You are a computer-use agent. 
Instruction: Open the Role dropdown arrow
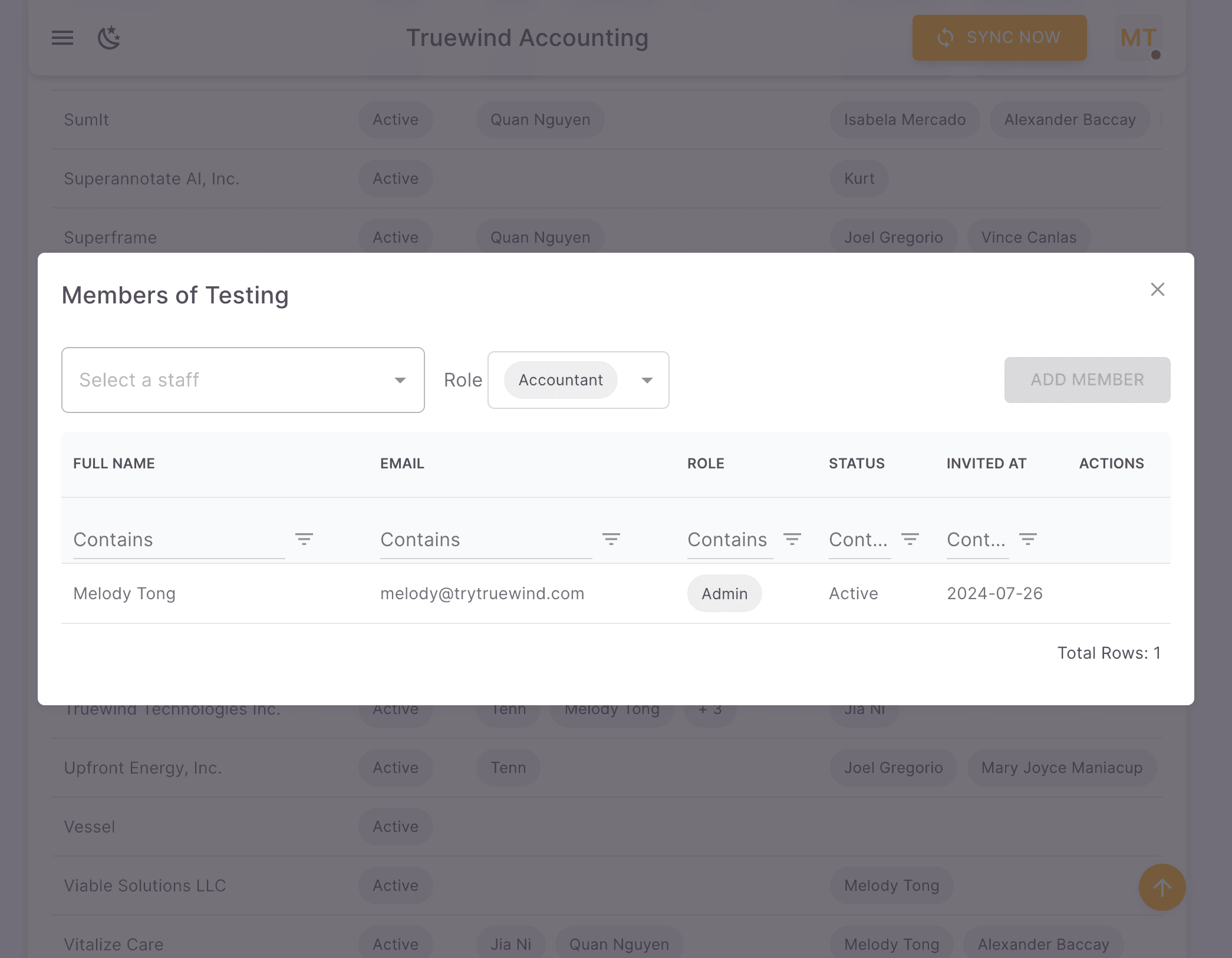pyautogui.click(x=647, y=380)
